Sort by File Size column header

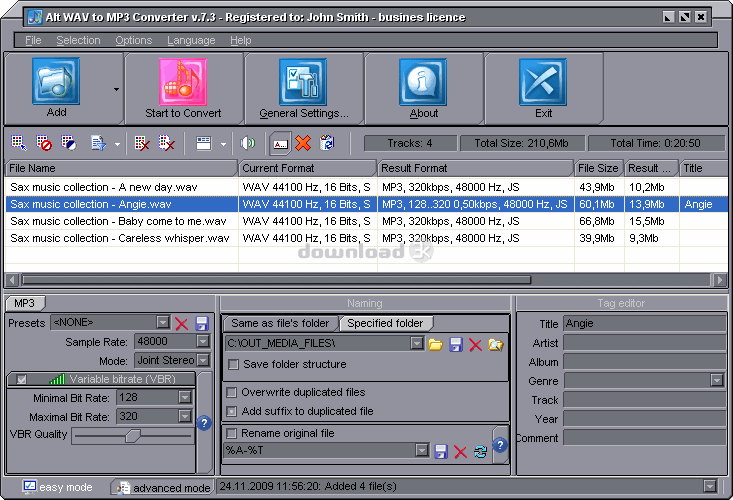[599, 168]
